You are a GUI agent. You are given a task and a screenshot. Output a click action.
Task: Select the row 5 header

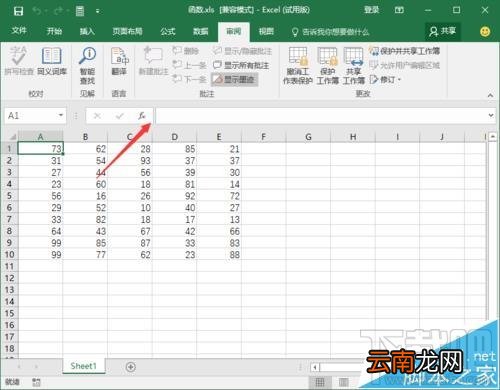click(9, 196)
